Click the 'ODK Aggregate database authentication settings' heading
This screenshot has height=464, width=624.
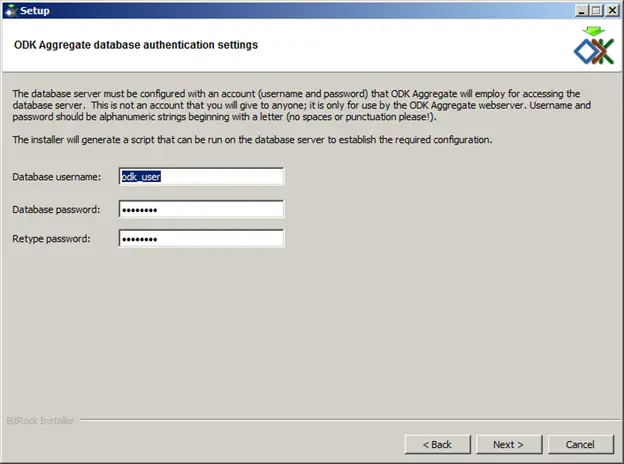136,45
